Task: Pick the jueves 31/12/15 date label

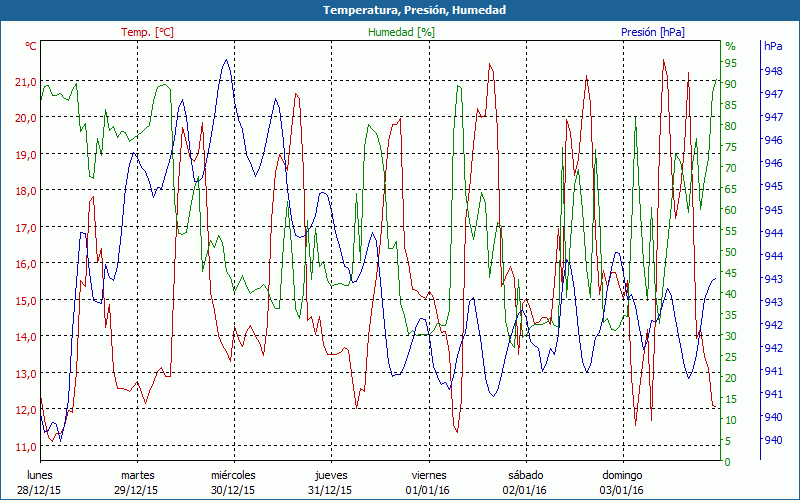Action: point(331,482)
